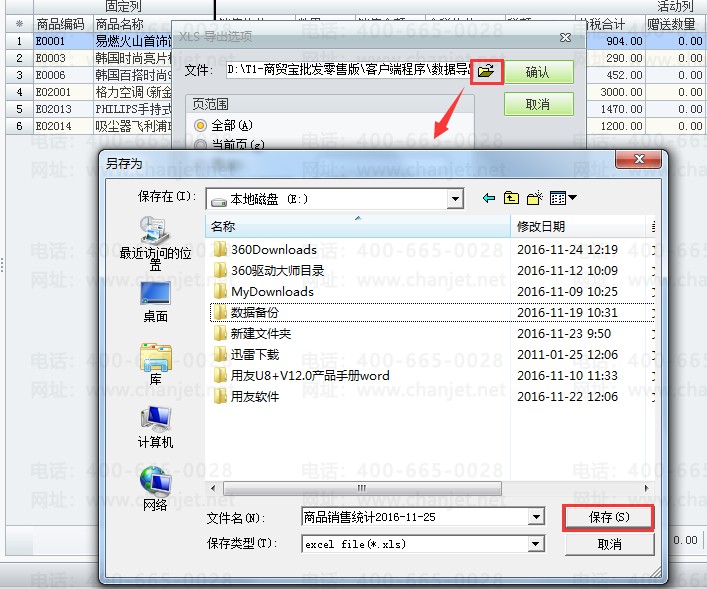Screen dimensions: 707x589
Task: Click the scroll right arrow in file list
Action: coord(647,488)
